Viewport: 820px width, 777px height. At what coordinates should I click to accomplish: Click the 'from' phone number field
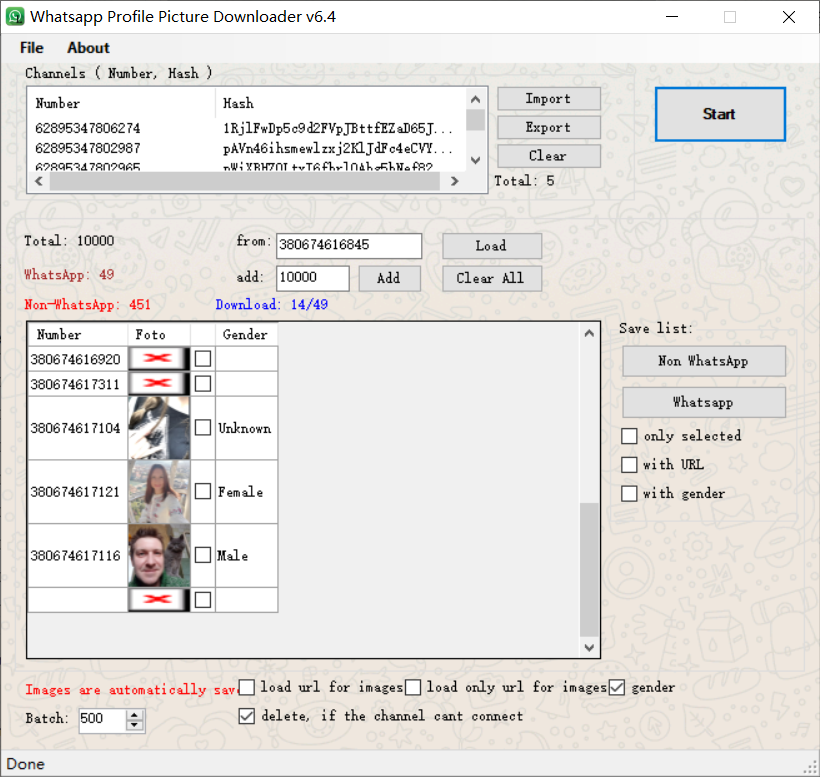click(349, 245)
